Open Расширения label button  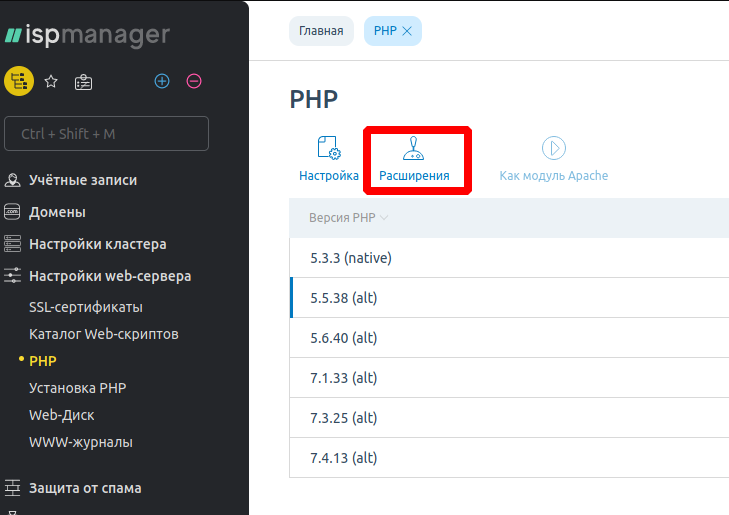click(414, 176)
